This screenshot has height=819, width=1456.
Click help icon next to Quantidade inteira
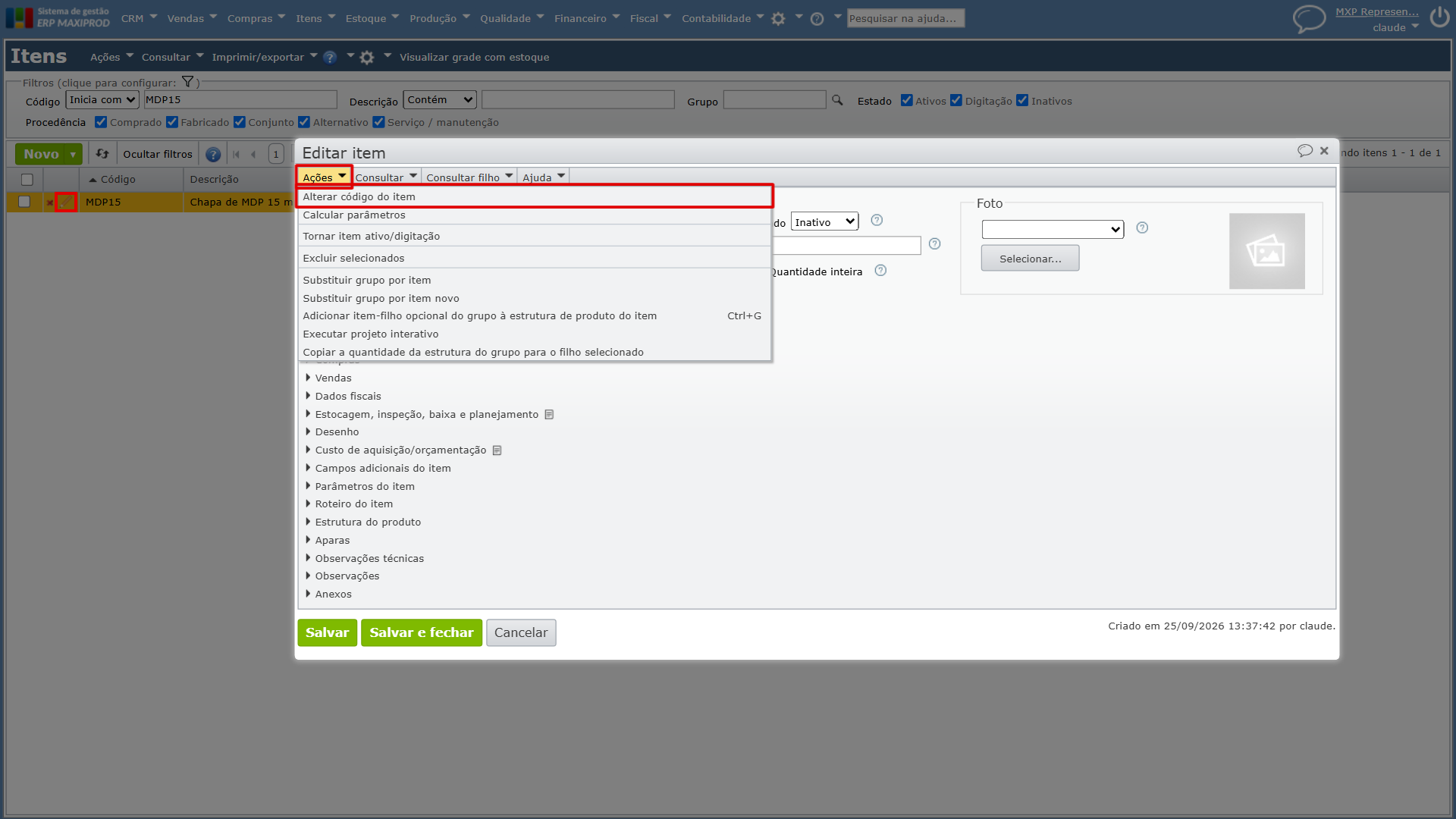coord(880,270)
